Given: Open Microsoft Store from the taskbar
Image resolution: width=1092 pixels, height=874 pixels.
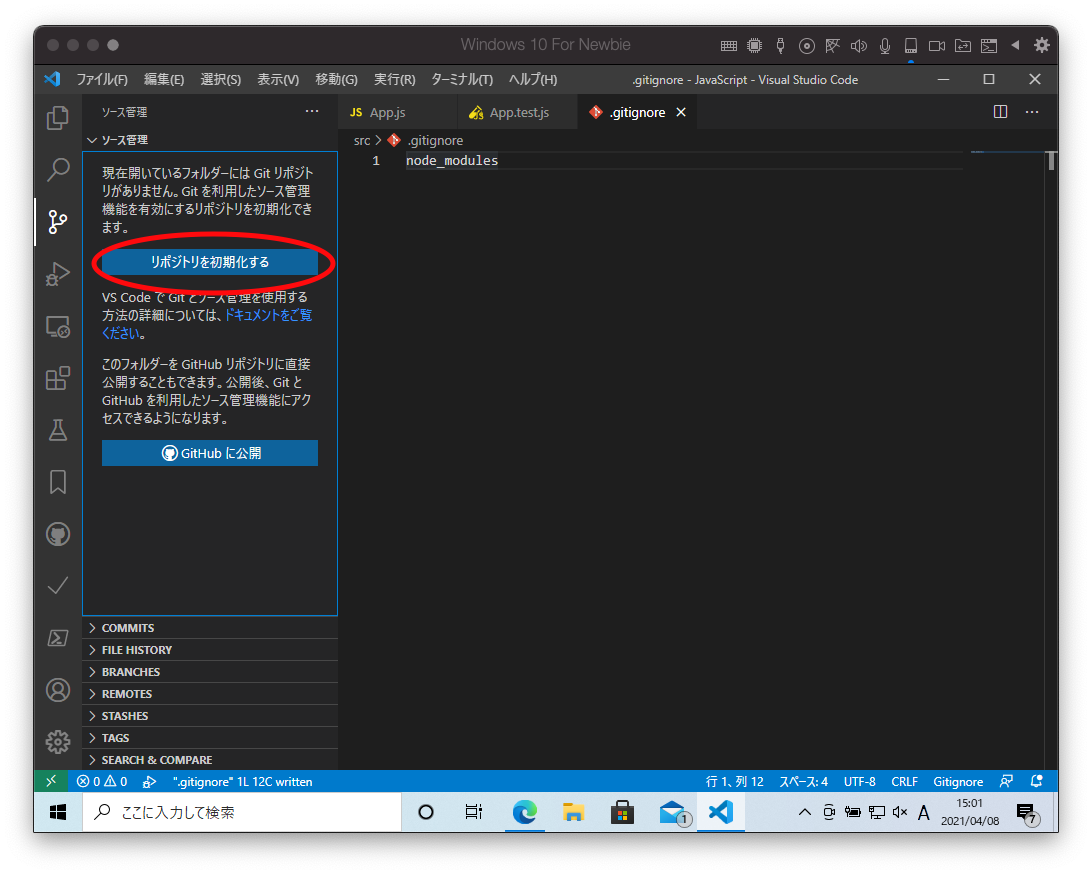Looking at the screenshot, I should click(x=622, y=812).
